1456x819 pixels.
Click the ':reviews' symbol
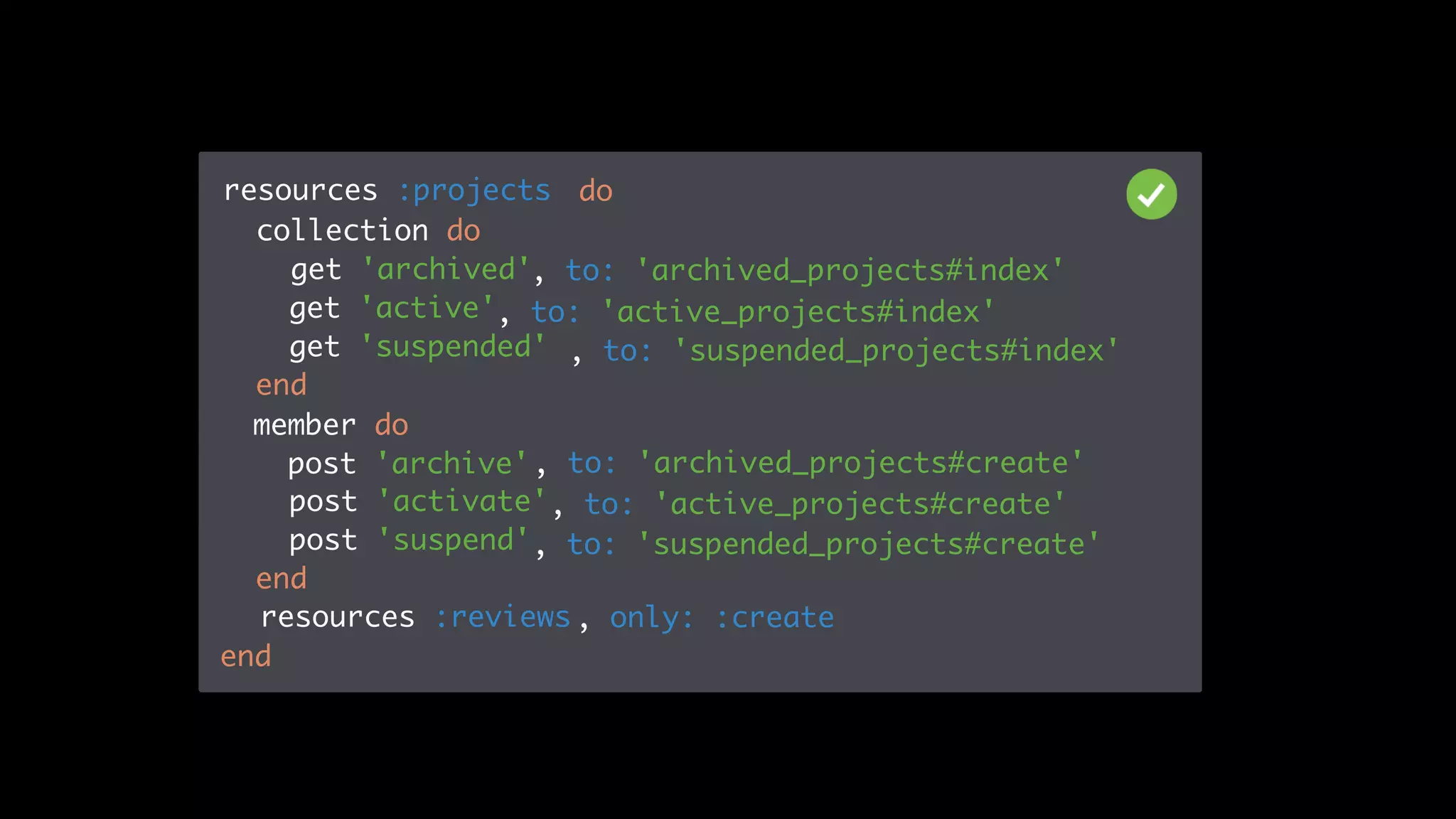coord(503,617)
